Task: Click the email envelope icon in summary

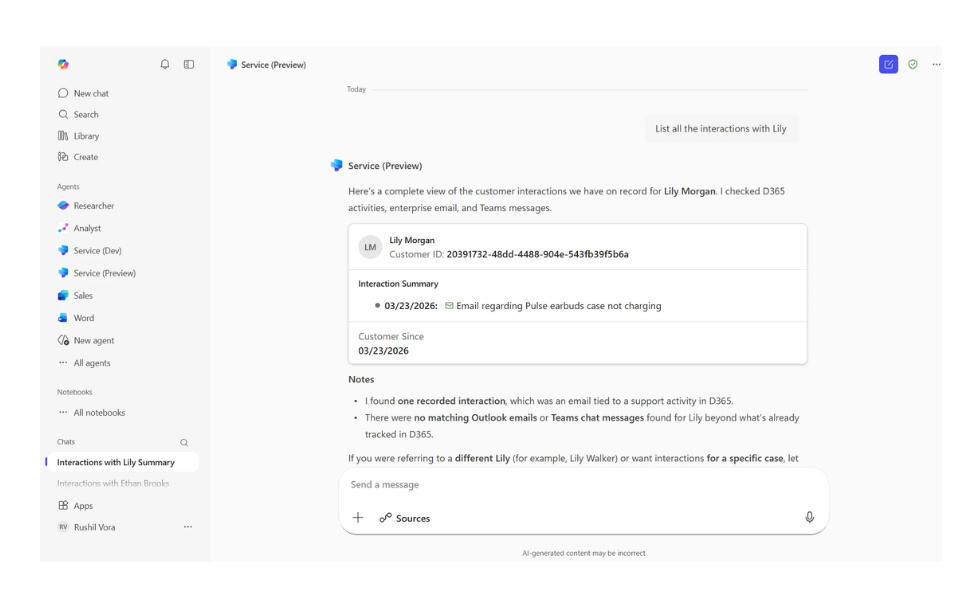Action: coord(449,306)
